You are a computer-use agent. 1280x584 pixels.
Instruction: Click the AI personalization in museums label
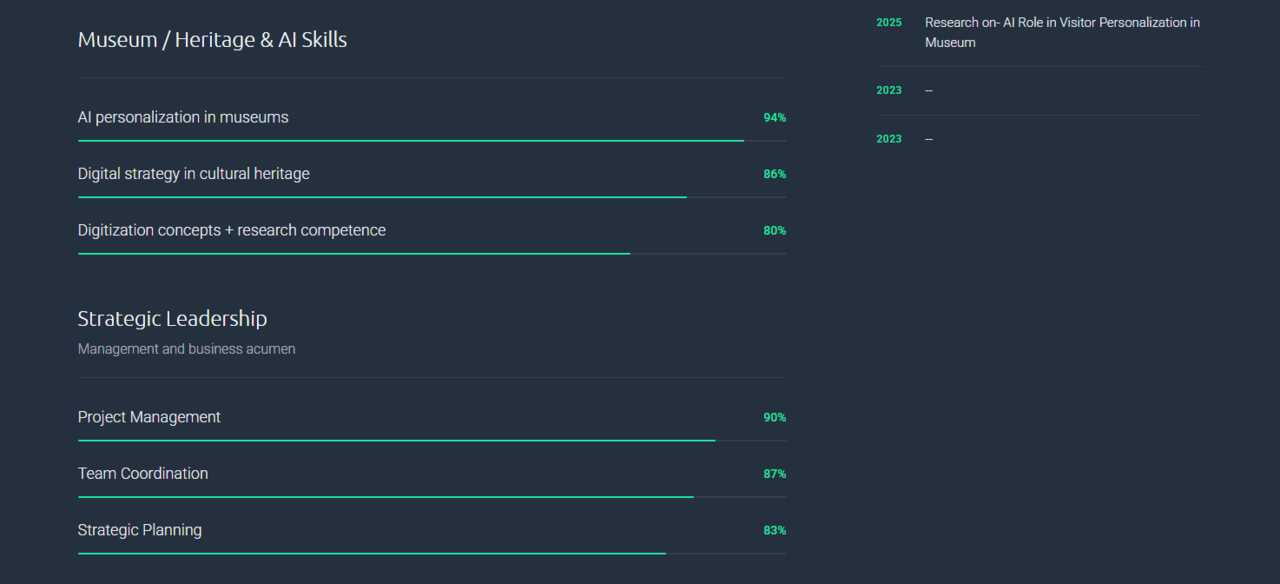coord(183,117)
